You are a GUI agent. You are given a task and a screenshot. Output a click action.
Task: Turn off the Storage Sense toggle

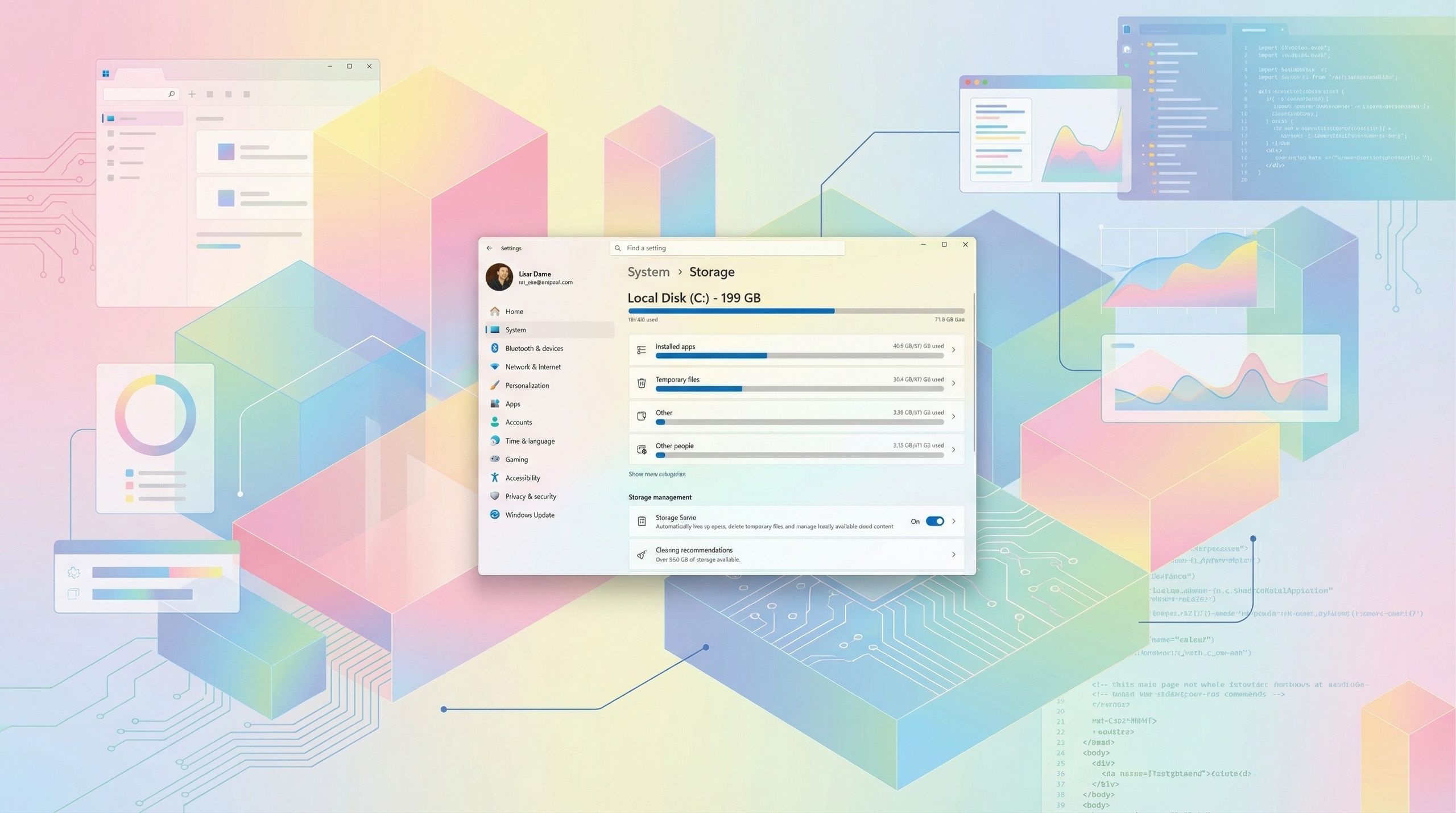[x=934, y=521]
